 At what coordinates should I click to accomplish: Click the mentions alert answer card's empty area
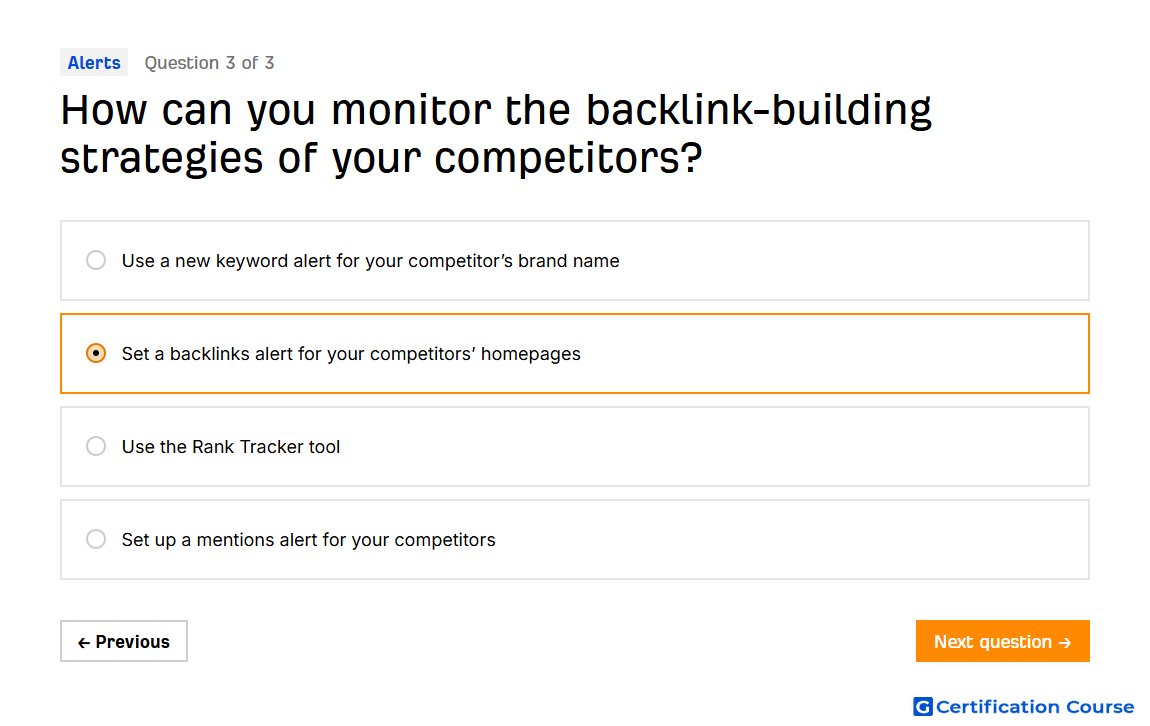click(x=792, y=540)
